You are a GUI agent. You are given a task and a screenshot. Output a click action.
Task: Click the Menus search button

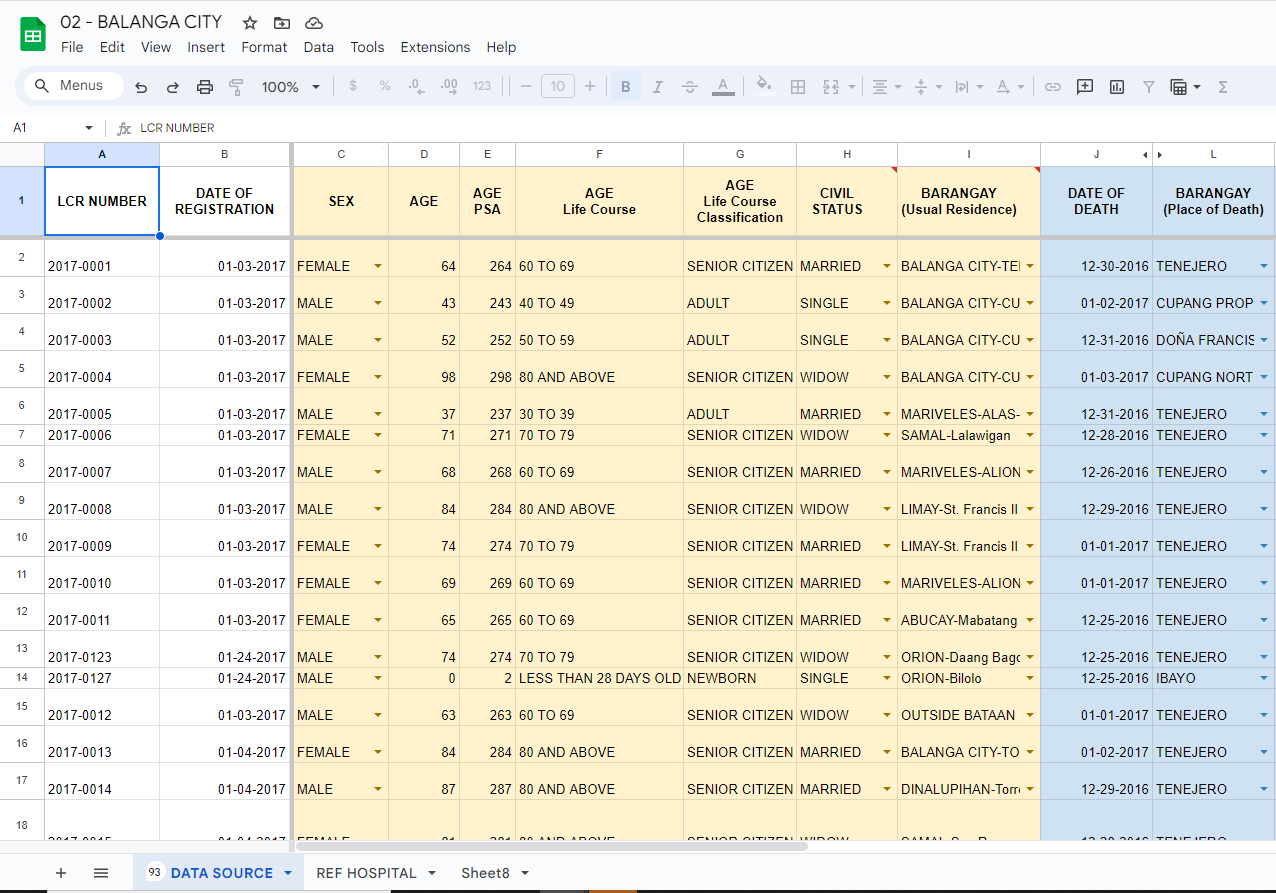tap(69, 86)
